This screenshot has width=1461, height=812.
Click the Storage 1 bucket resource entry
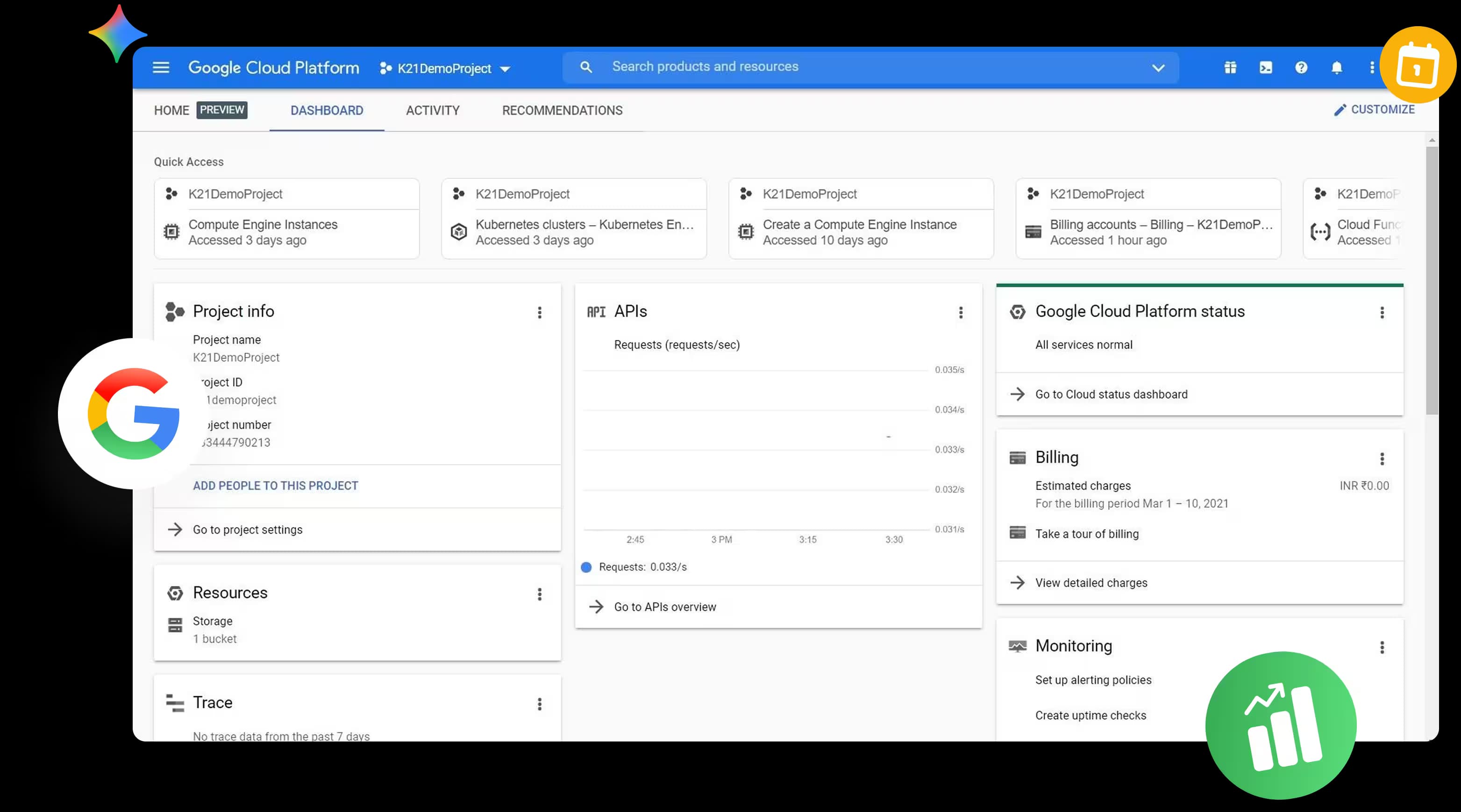click(214, 630)
